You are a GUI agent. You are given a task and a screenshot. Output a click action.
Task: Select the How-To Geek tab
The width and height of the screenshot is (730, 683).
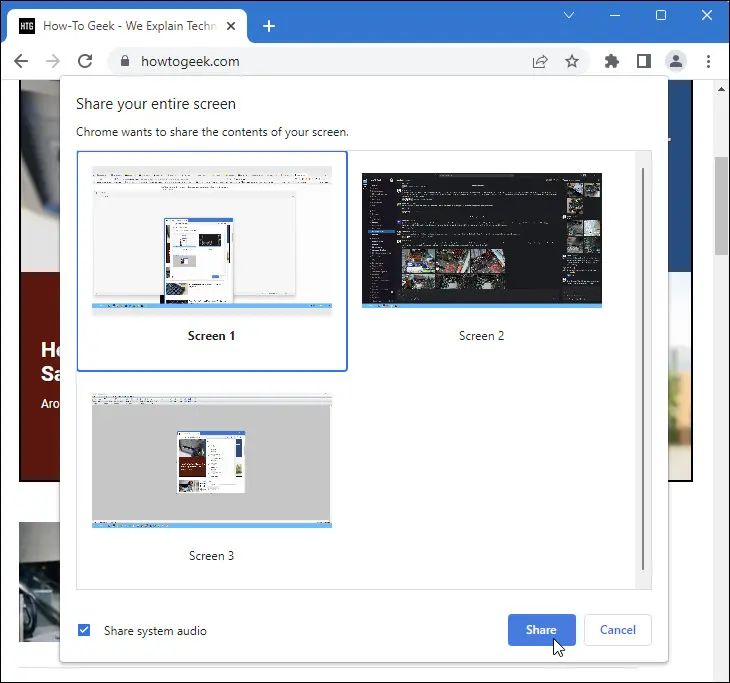pyautogui.click(x=127, y=26)
